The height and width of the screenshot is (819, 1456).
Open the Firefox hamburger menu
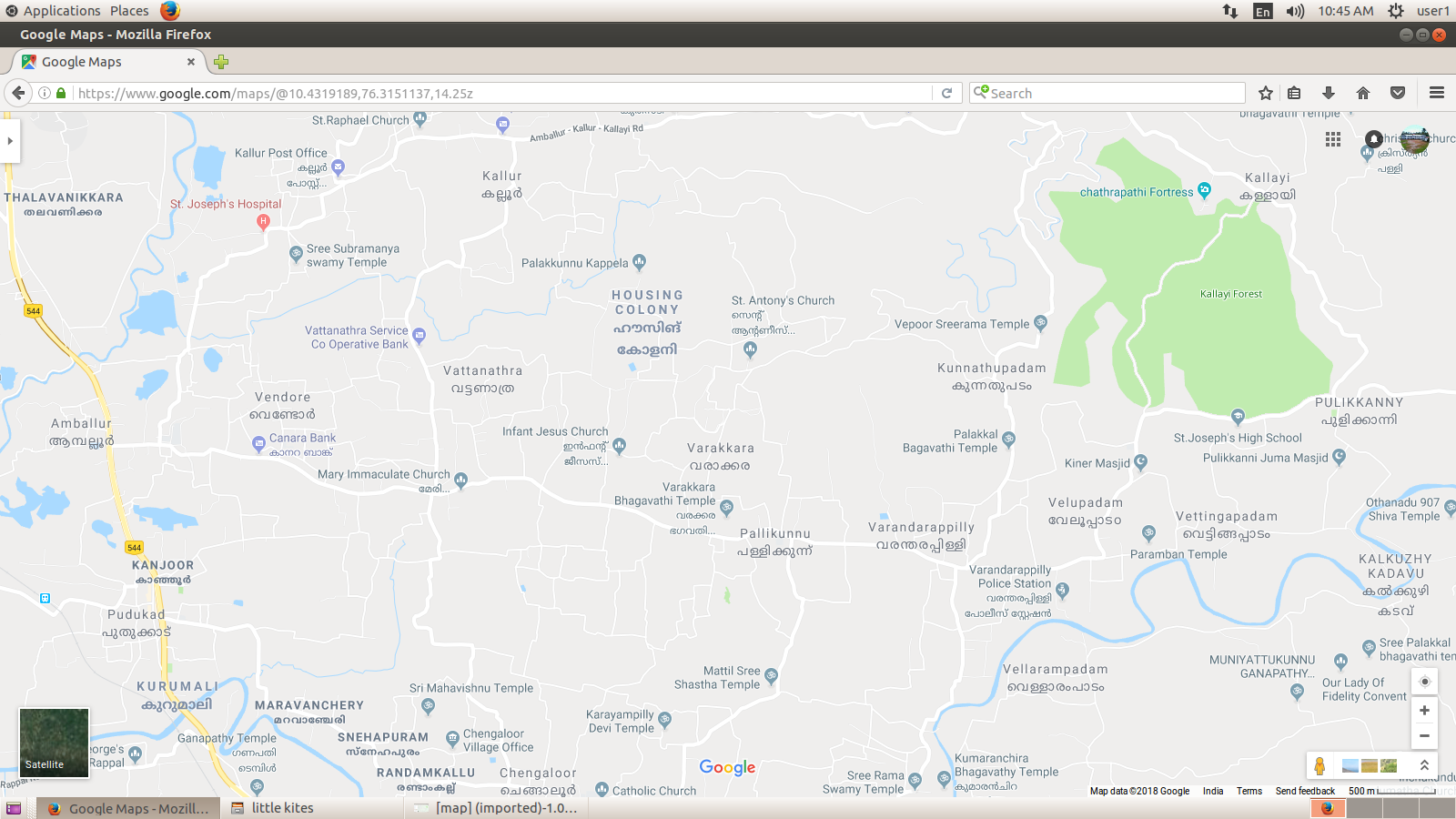1437,93
